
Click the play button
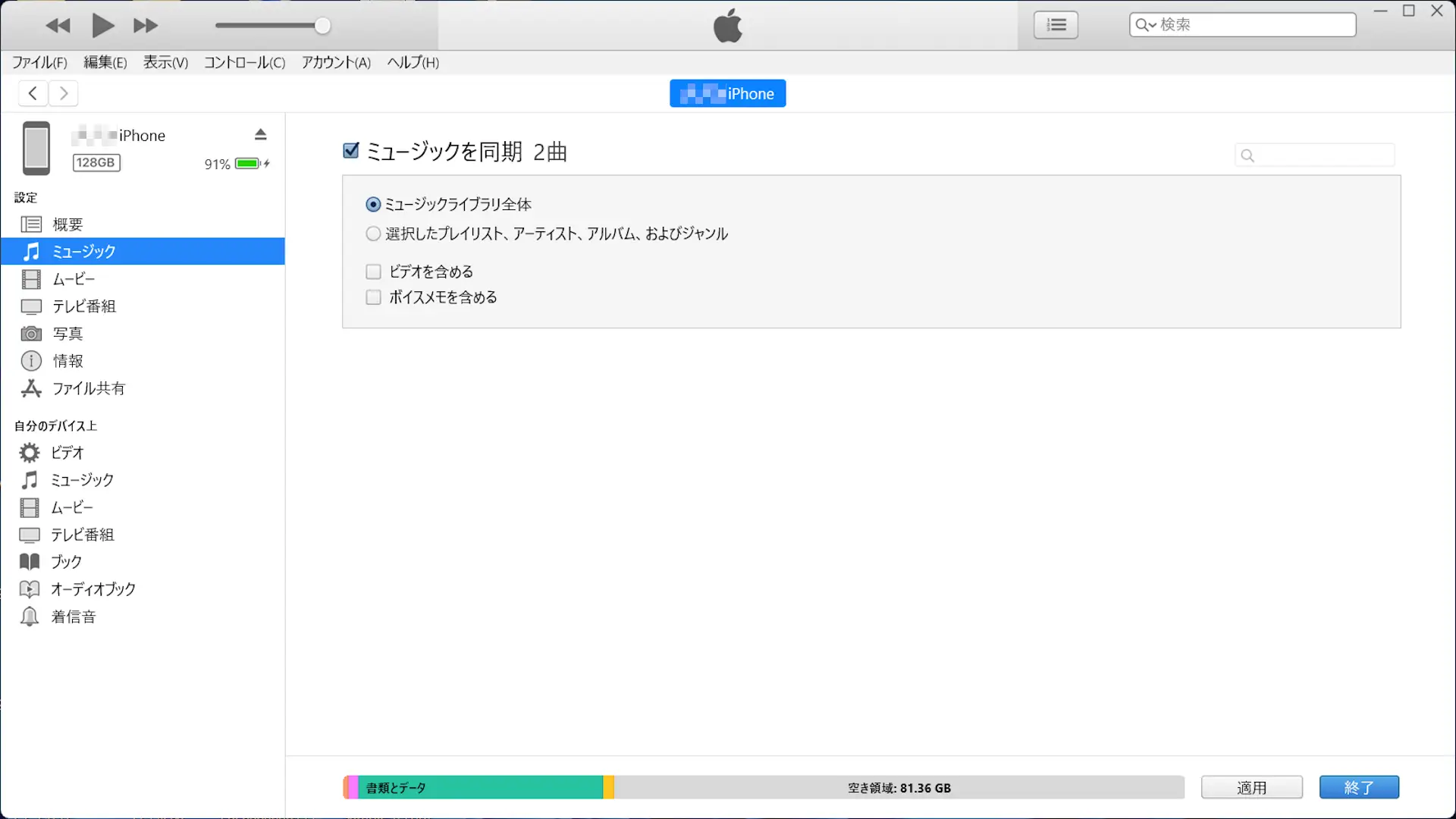[x=103, y=26]
